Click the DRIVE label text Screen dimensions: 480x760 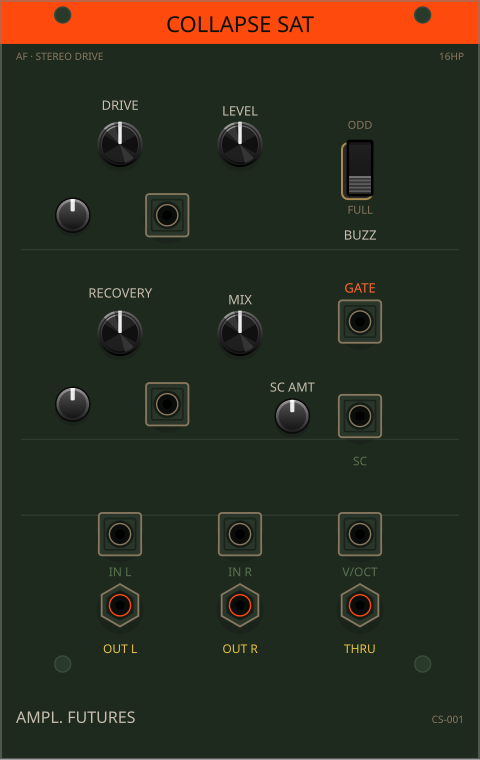[120, 105]
